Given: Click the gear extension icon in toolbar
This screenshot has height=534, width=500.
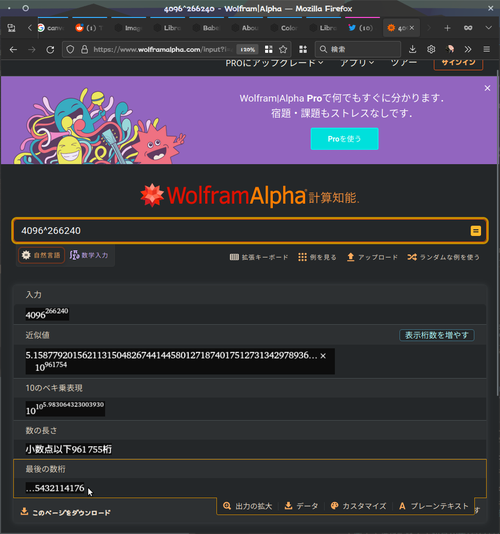Looking at the screenshot, I should click(431, 50).
